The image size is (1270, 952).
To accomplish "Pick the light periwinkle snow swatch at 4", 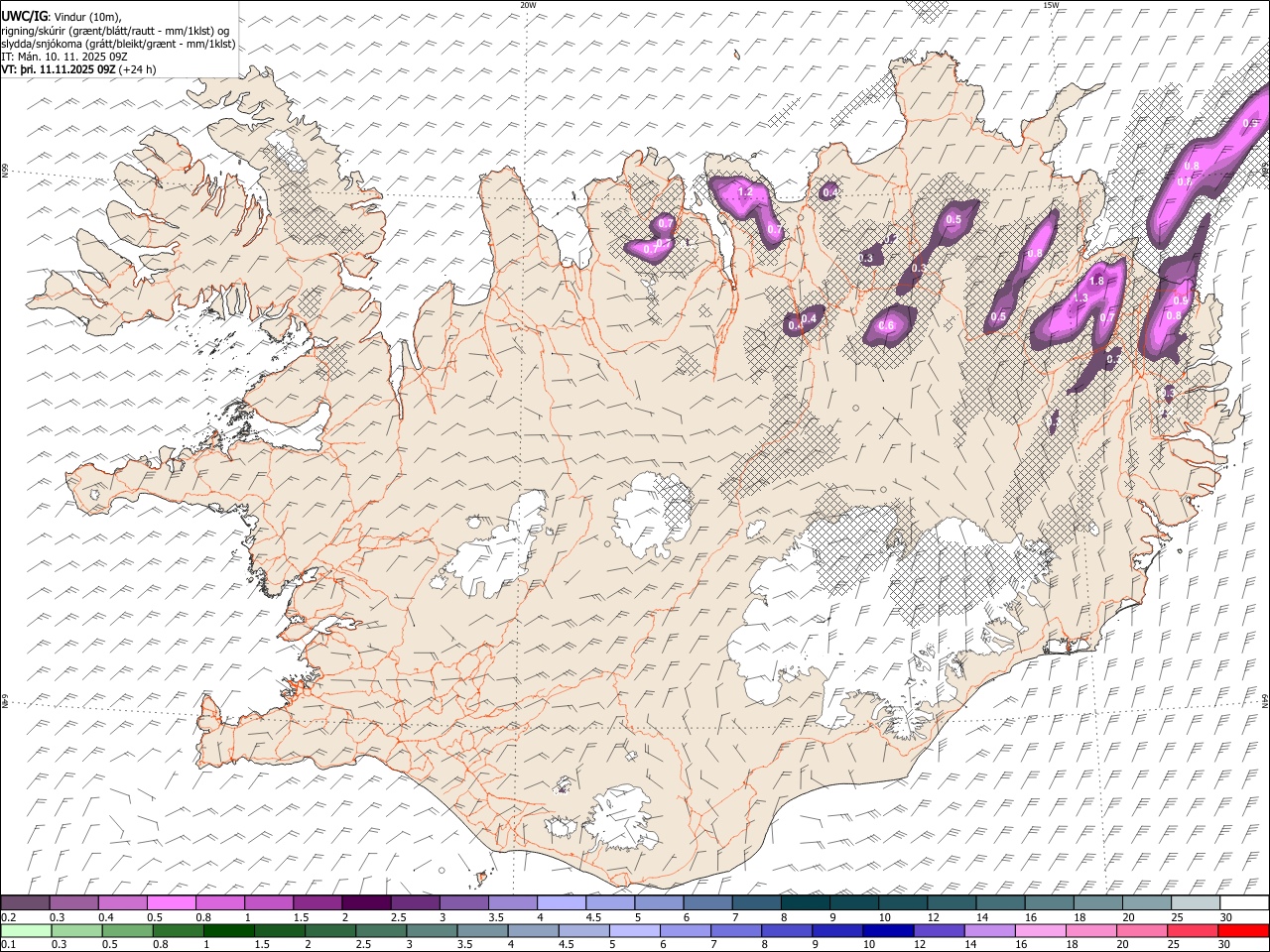I will tap(562, 903).
